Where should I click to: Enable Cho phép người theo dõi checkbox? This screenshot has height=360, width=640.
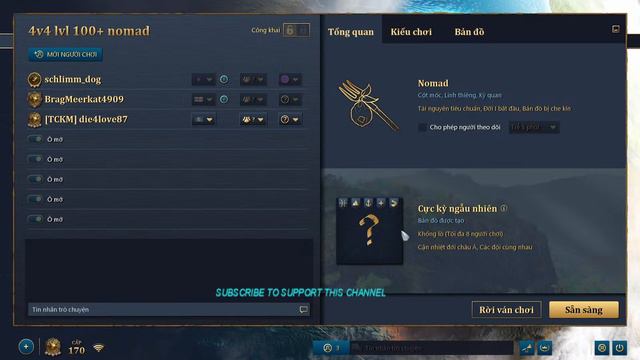point(422,127)
